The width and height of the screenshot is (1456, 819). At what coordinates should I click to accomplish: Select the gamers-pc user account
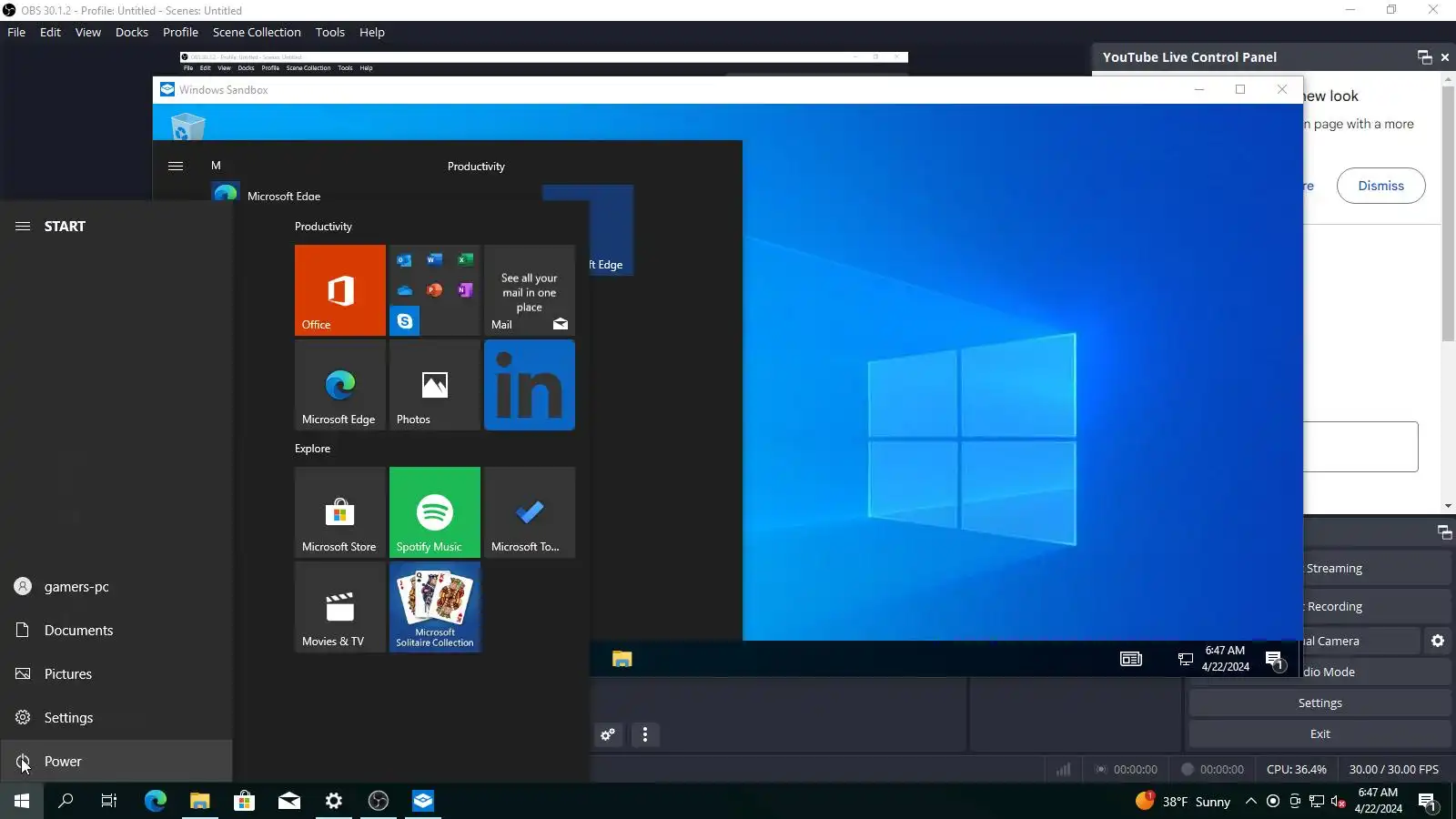pyautogui.click(x=116, y=587)
